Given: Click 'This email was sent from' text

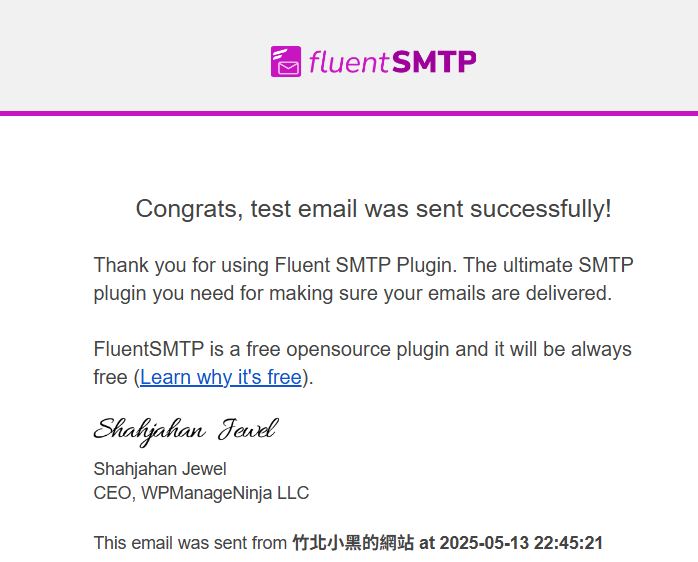Looking at the screenshot, I should point(190,543).
